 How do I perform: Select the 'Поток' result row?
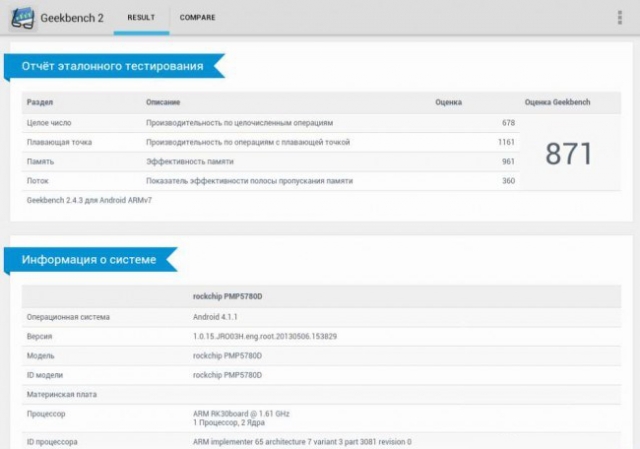[x=270, y=180]
